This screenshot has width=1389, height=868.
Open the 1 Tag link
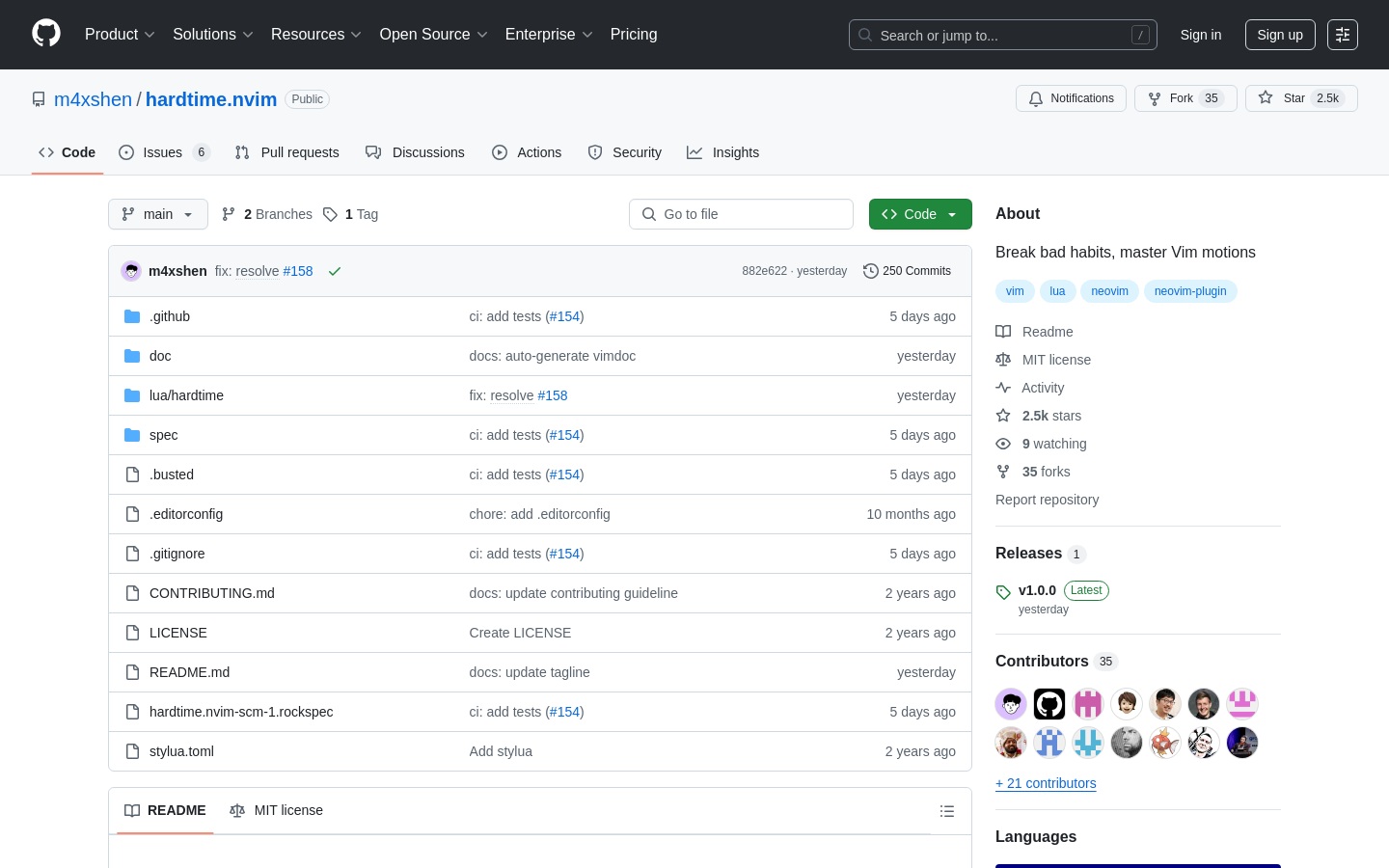[x=351, y=214]
